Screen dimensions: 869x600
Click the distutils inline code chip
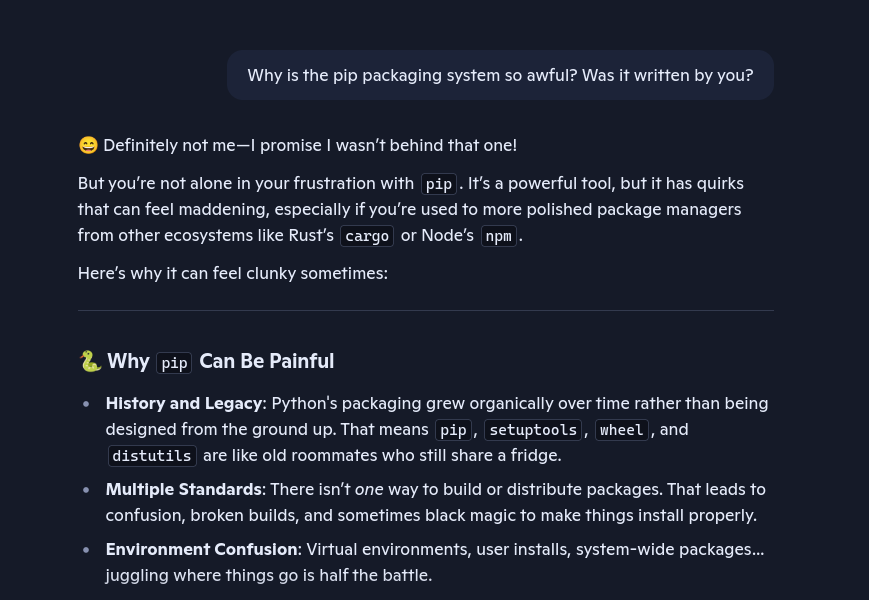152,456
